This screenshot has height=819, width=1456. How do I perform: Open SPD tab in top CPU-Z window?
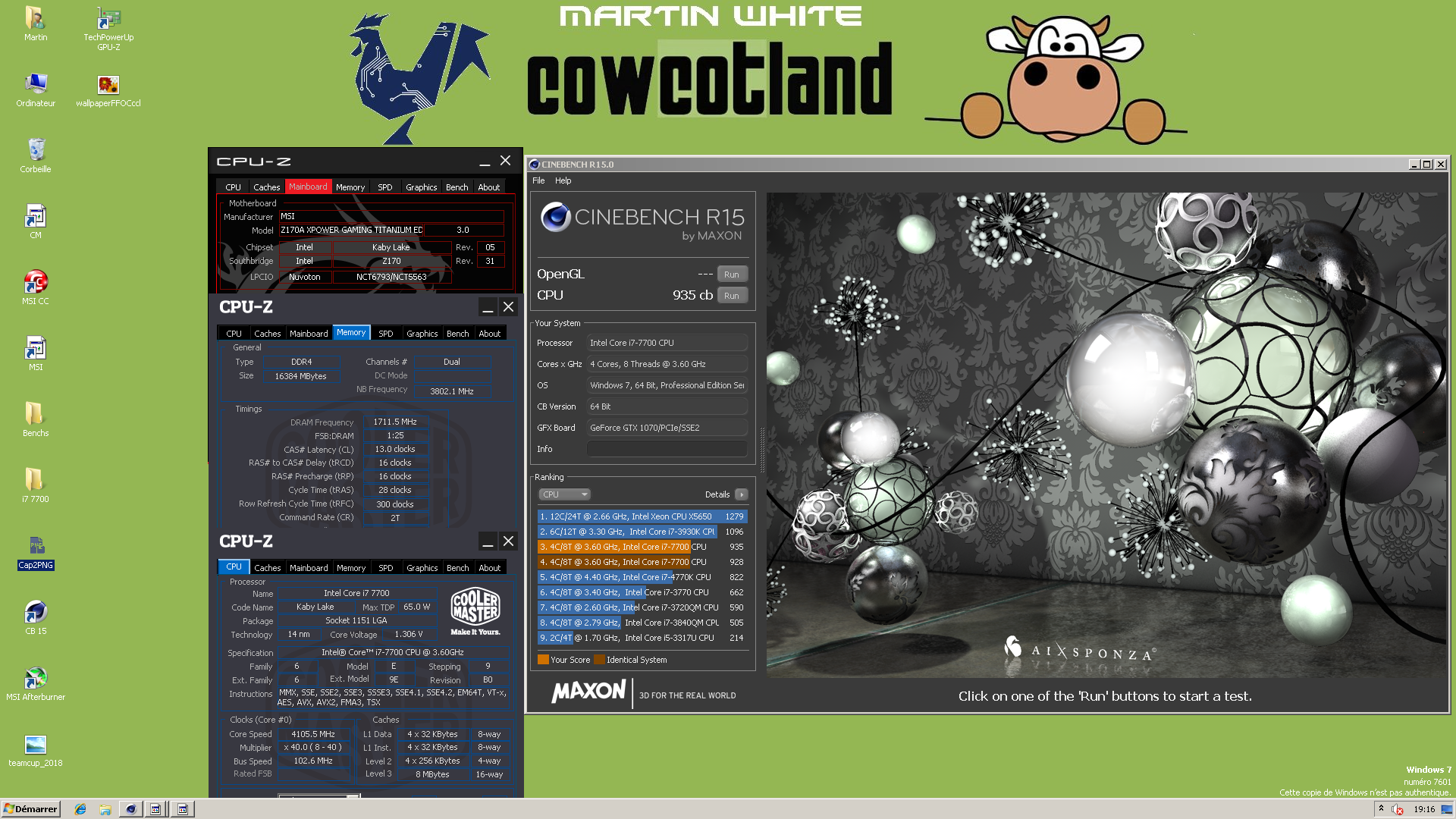click(x=385, y=187)
